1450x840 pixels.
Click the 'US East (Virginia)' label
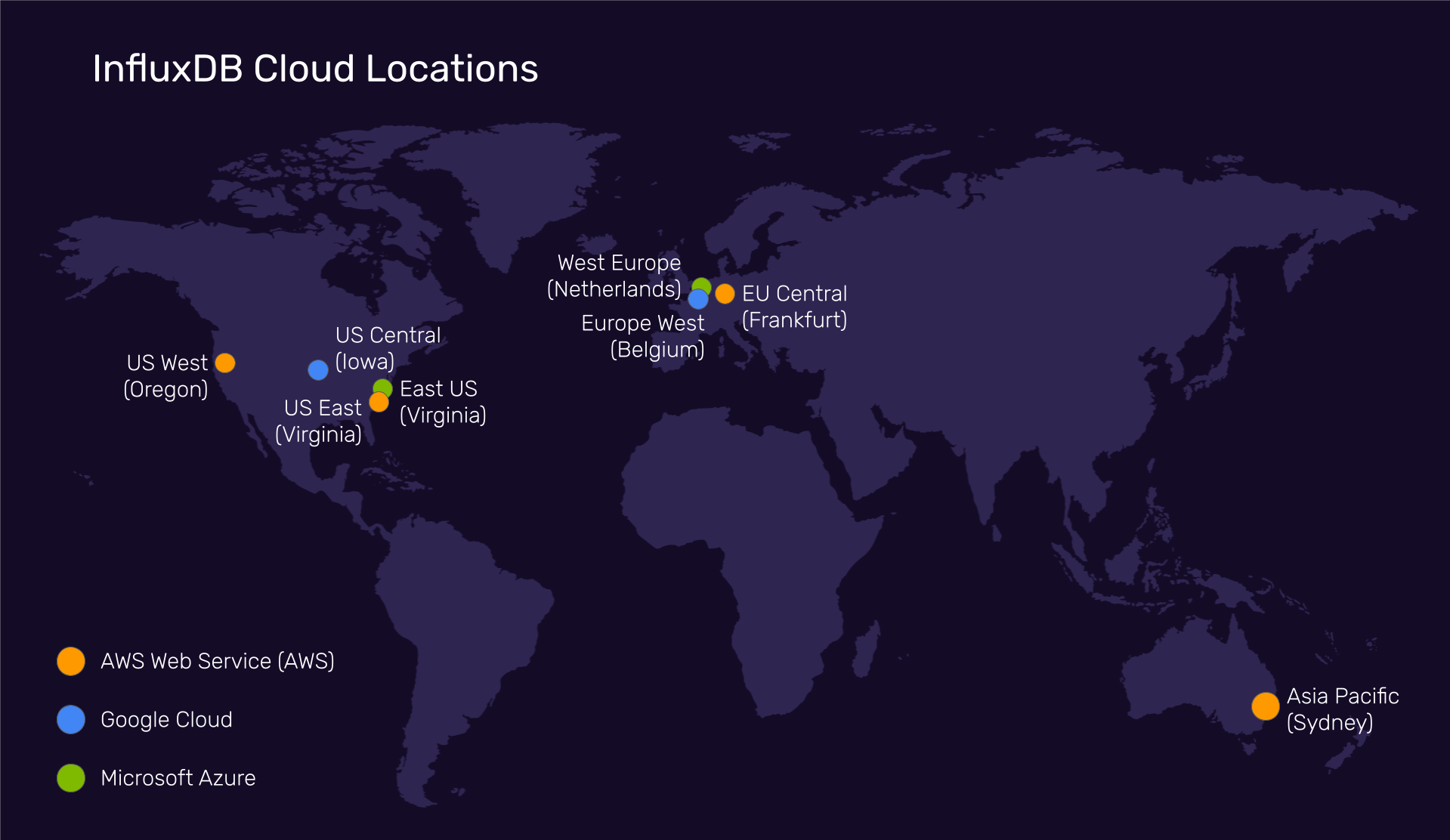coord(319,421)
